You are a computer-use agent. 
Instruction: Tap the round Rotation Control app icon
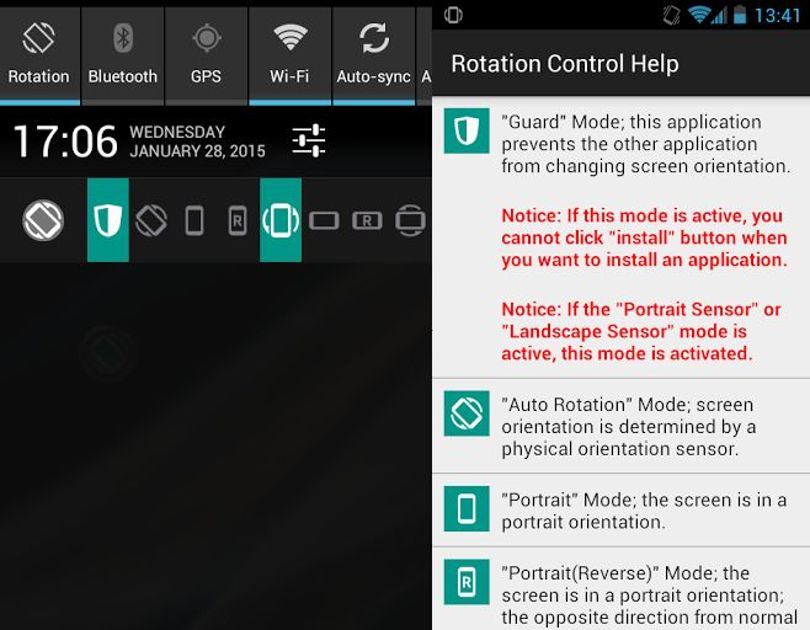[x=43, y=220]
